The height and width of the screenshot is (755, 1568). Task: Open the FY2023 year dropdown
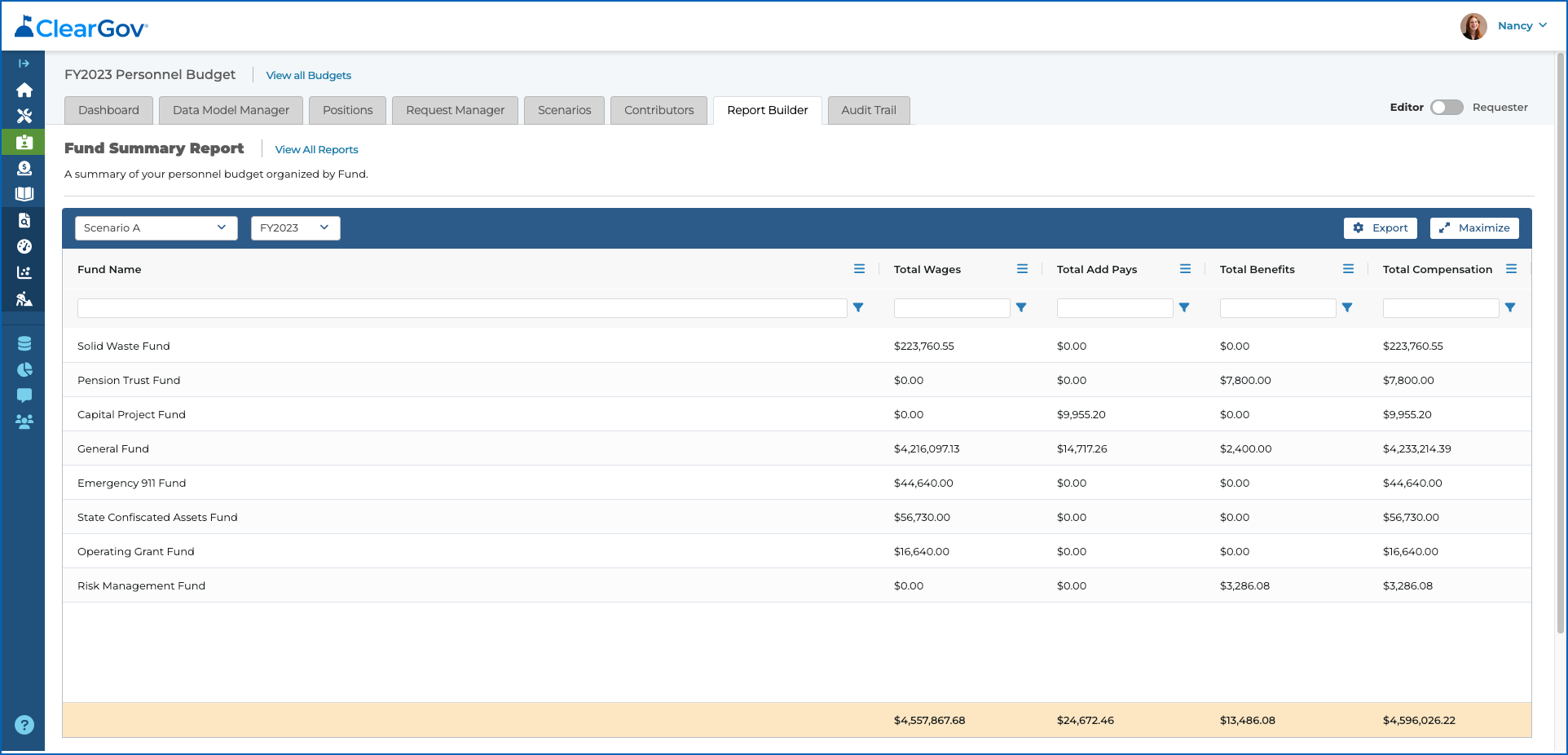coord(296,228)
